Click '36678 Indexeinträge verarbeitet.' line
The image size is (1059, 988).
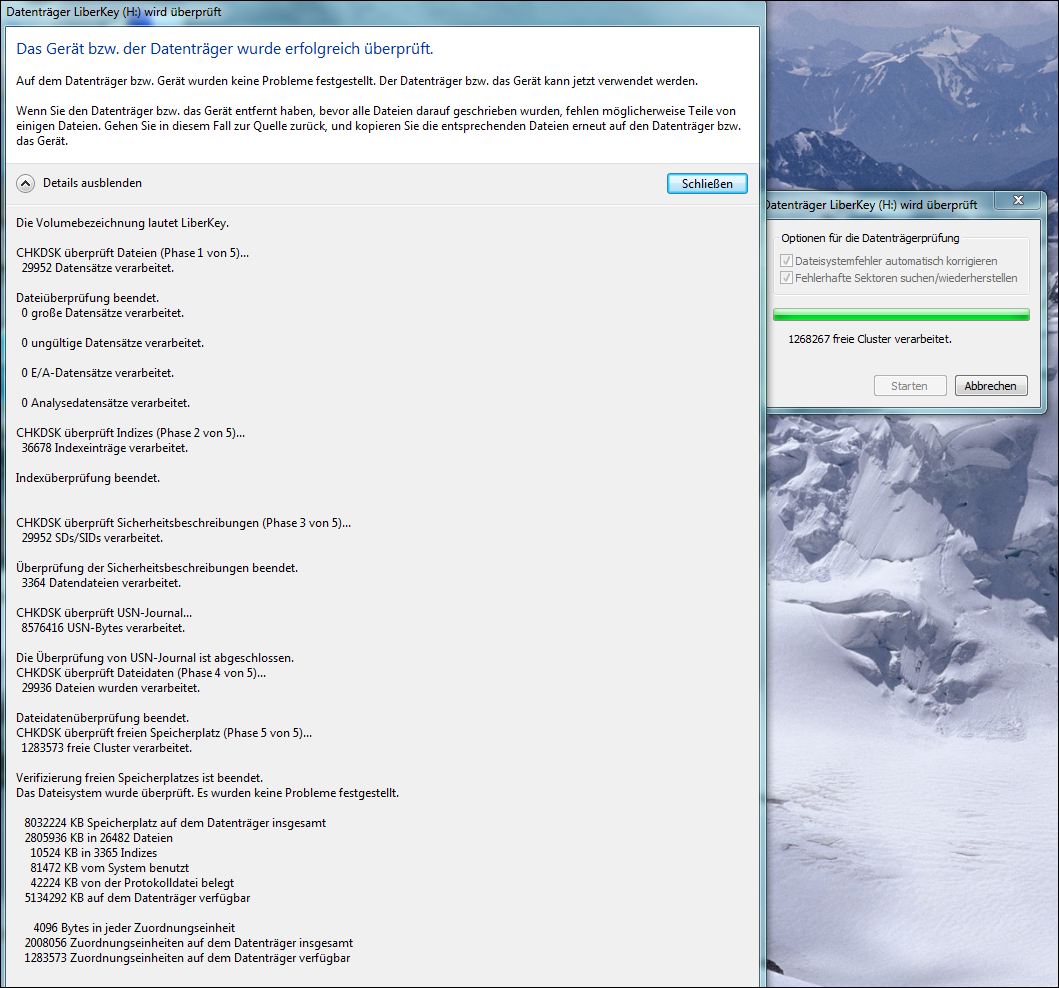[x=105, y=448]
